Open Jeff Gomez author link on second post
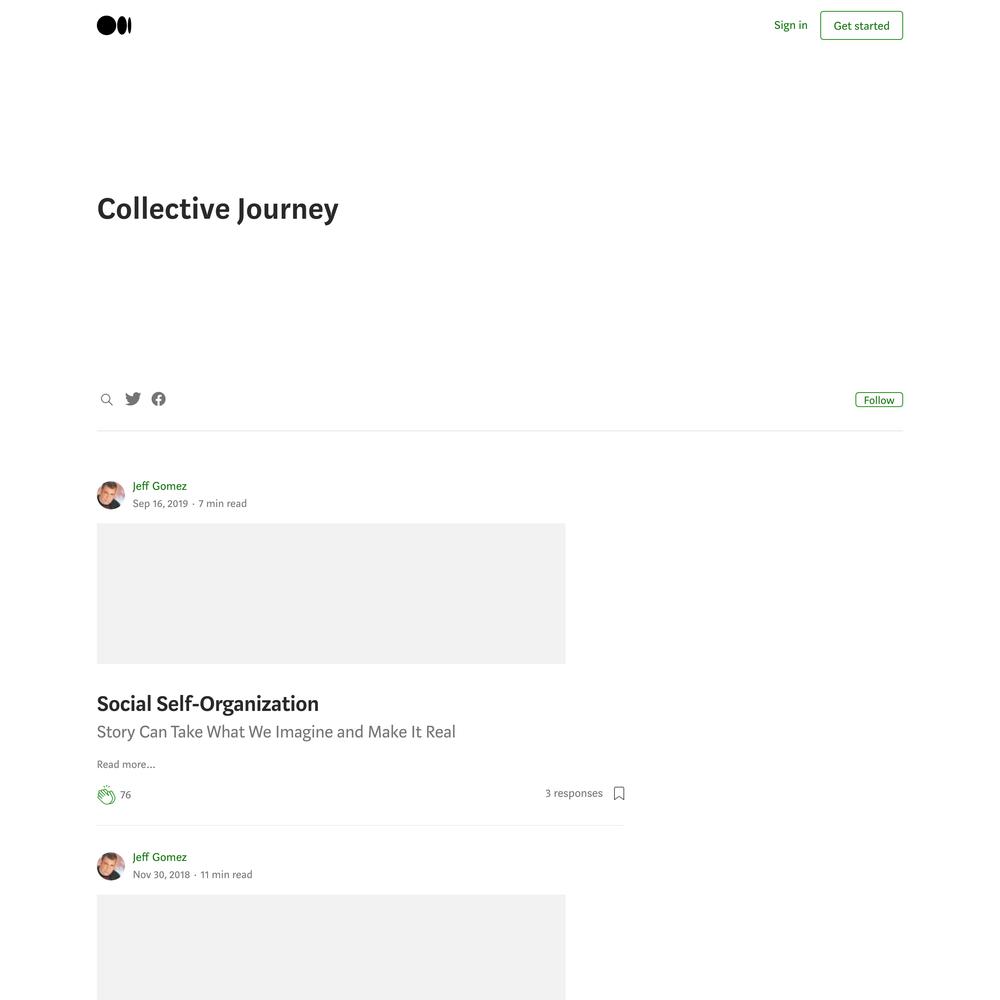Screen dimensions: 1000x1000 click(159, 857)
